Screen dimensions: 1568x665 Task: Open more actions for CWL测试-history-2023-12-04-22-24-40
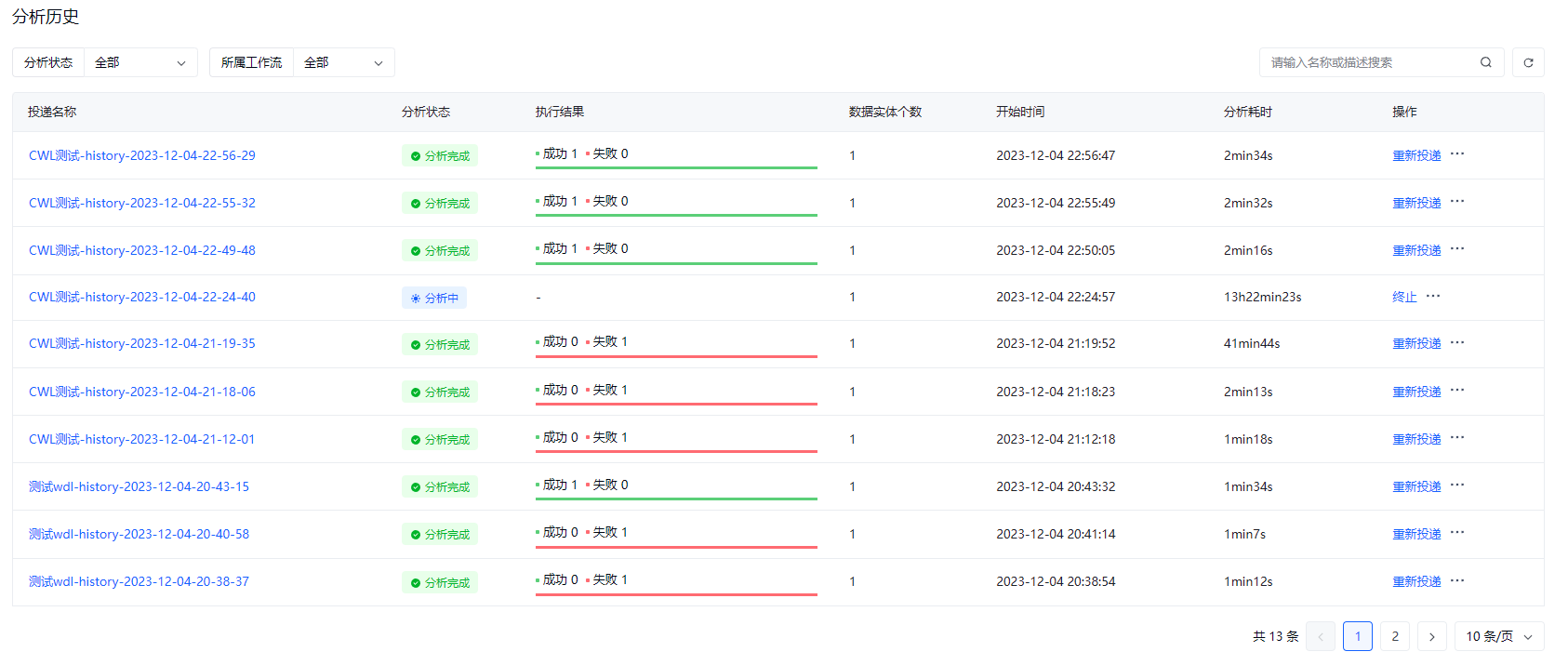(1433, 297)
